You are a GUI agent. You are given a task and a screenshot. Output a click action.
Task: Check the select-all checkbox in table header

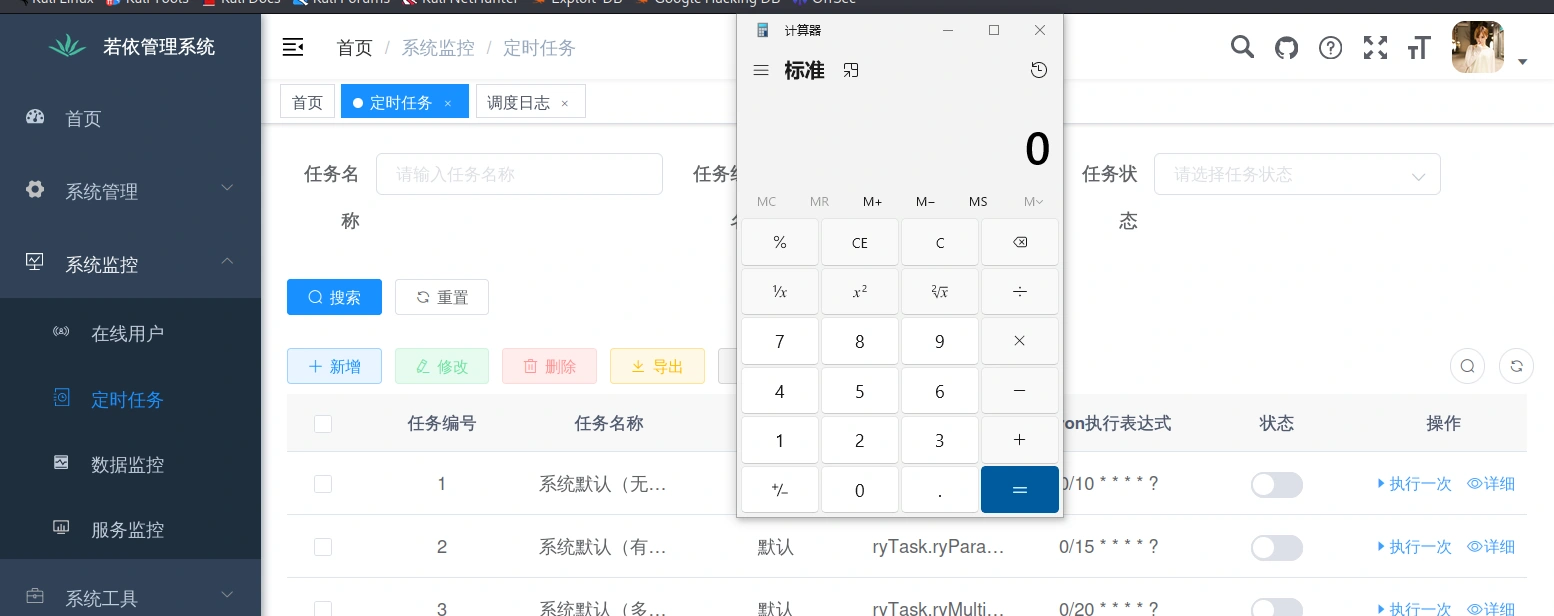pos(323,424)
